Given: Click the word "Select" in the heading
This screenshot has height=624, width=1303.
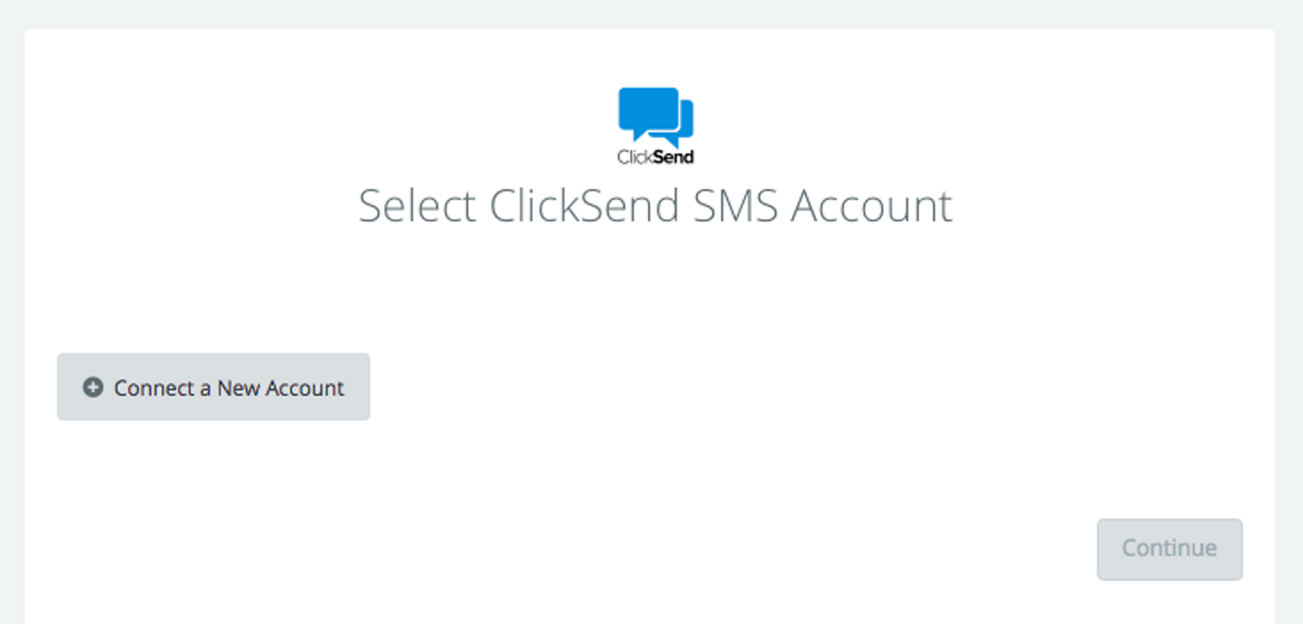Looking at the screenshot, I should coord(417,206).
